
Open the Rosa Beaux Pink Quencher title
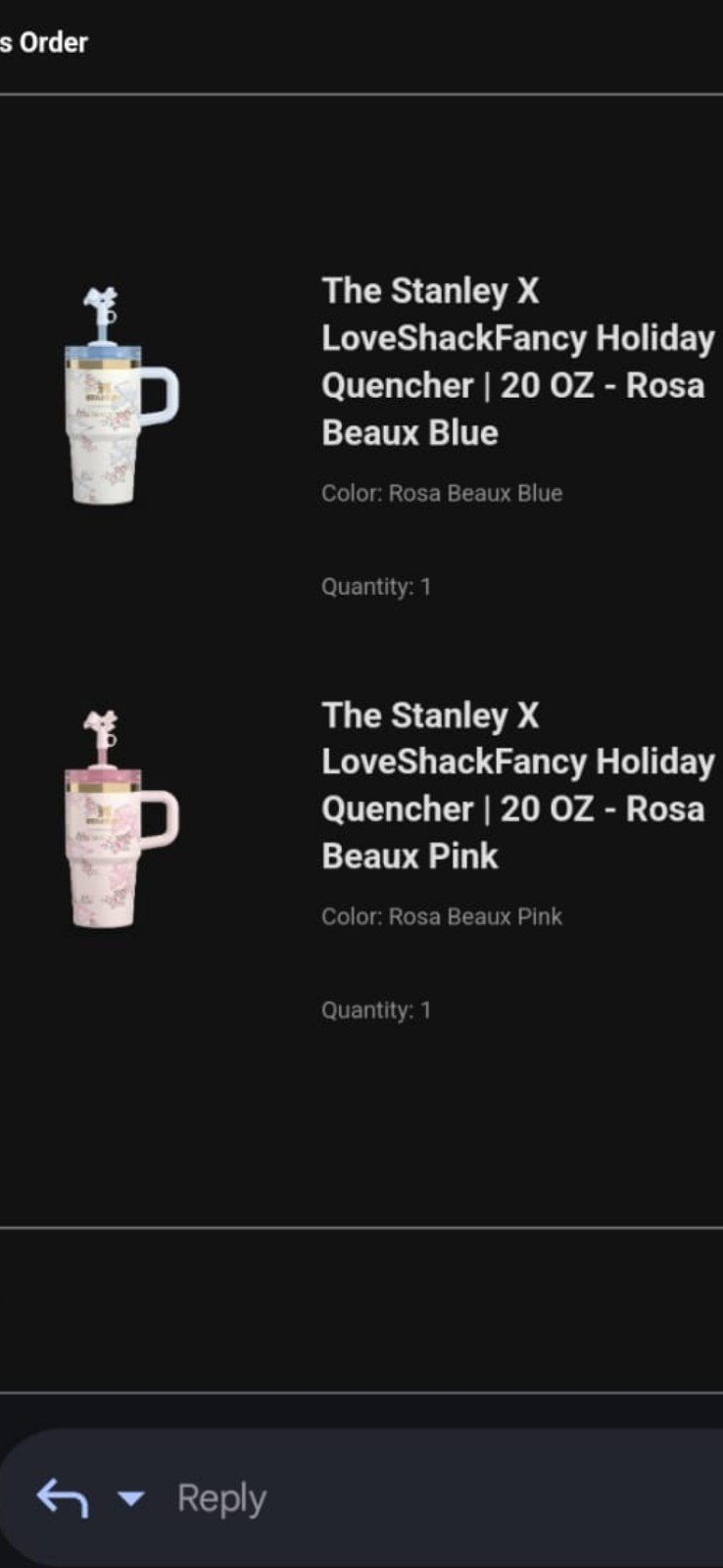point(518,785)
